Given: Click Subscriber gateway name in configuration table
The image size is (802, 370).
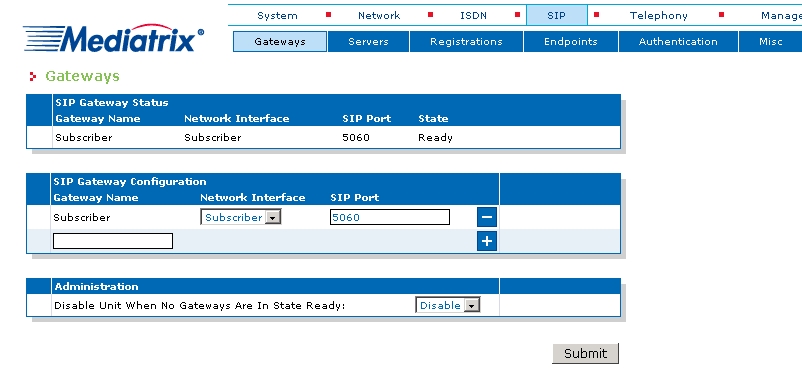Looking at the screenshot, I should coord(82,217).
